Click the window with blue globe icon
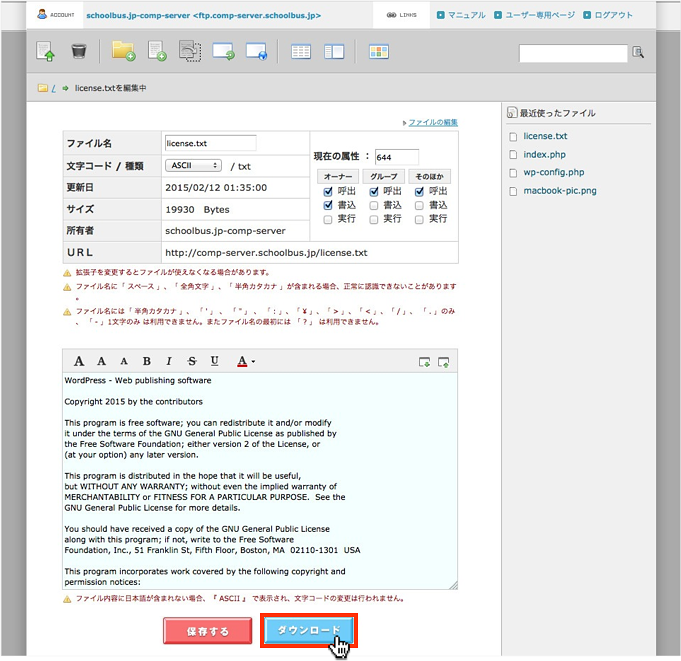Viewport: 681px width, 661px height. [x=256, y=51]
